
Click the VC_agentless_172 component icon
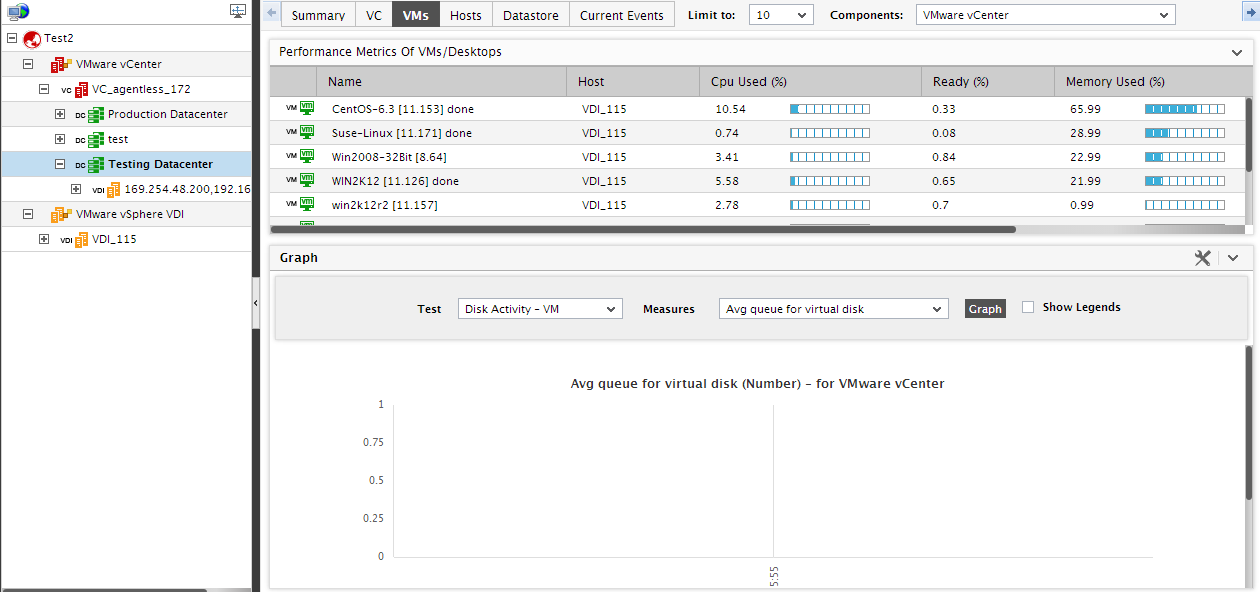(x=81, y=89)
